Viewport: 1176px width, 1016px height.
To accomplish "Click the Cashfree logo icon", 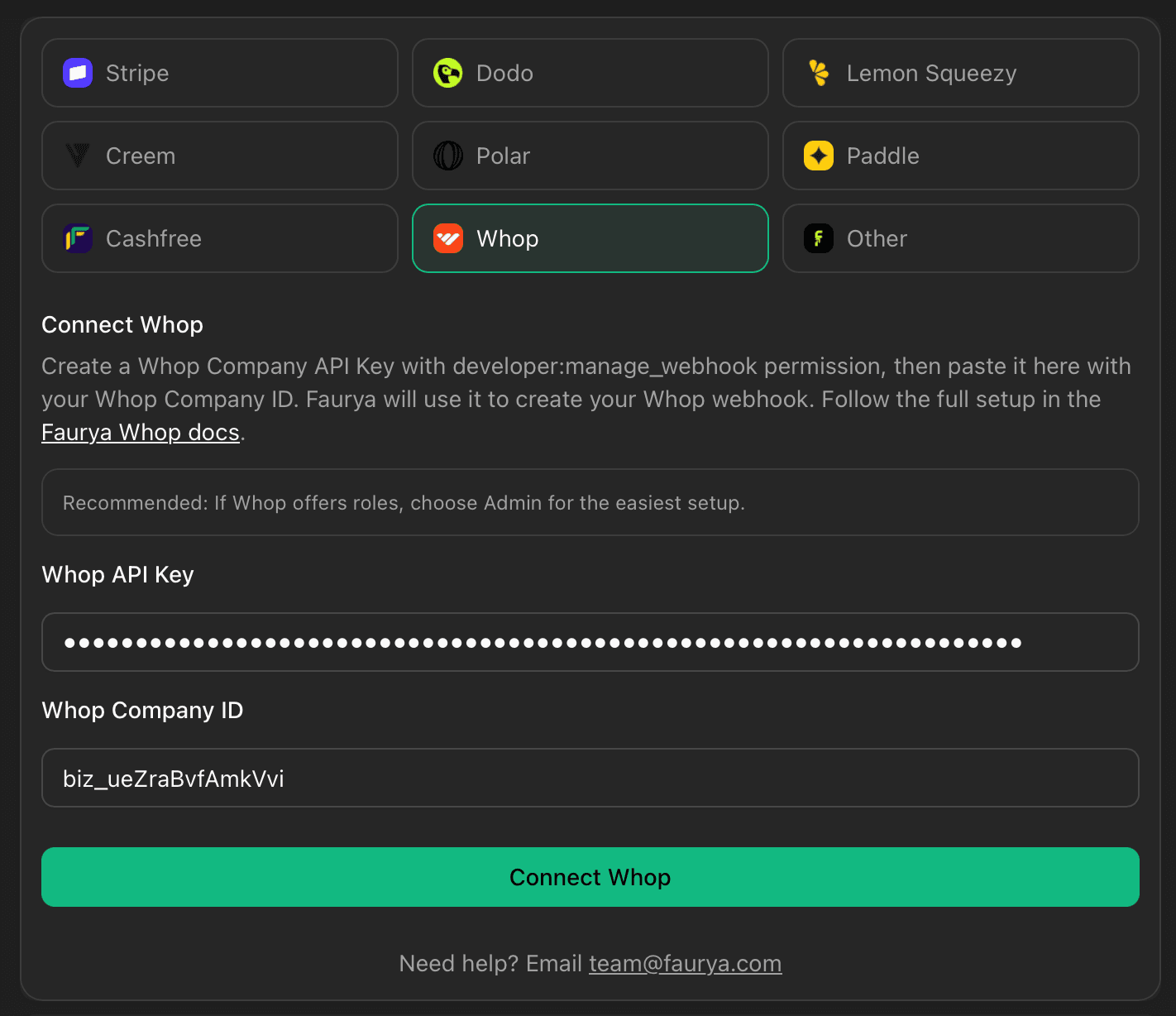I will [x=78, y=238].
